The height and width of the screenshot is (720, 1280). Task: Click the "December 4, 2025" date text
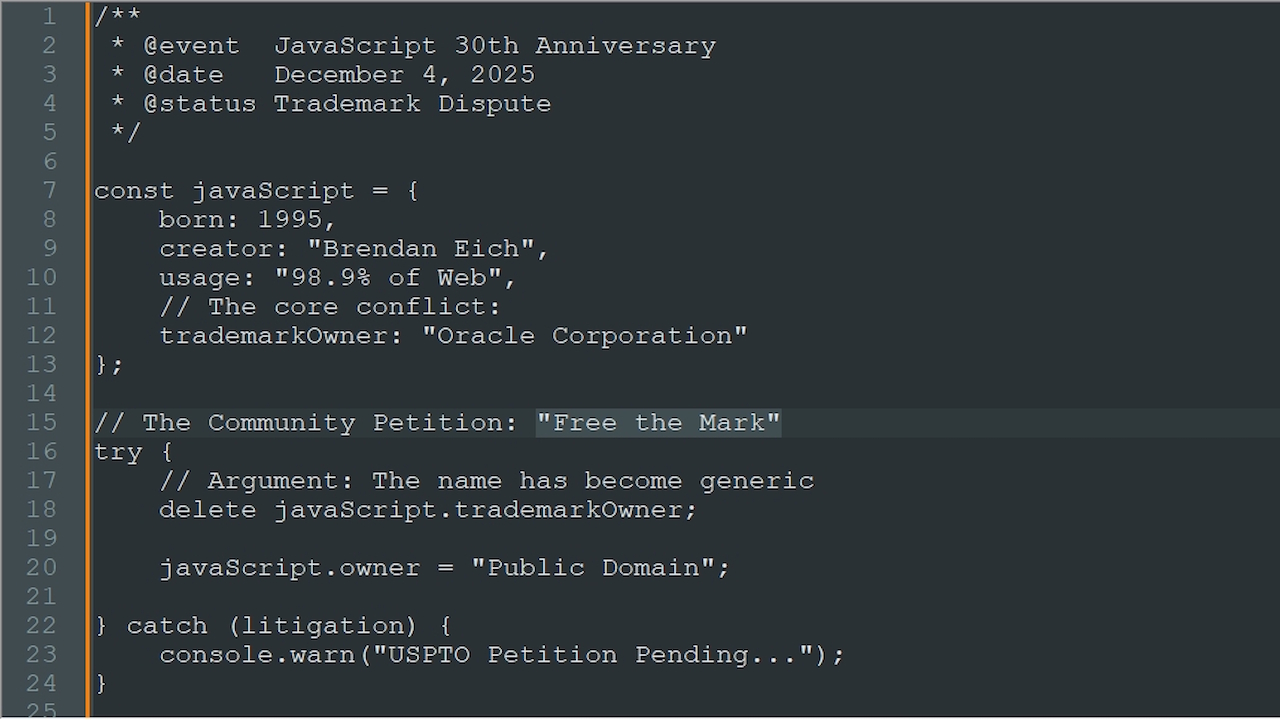[404, 74]
